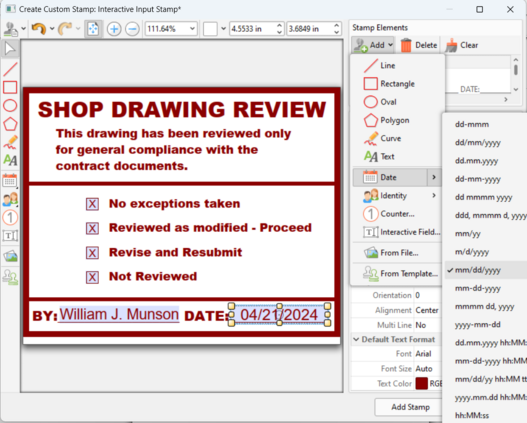Image resolution: width=527 pixels, height=423 pixels.
Task: Select the dd-mmm date format
Action: pyautogui.click(x=486, y=124)
